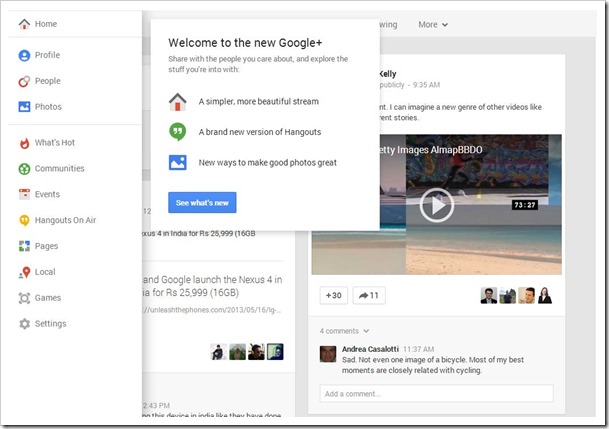
Task: Select Pages in the left menu
Action: 46,246
